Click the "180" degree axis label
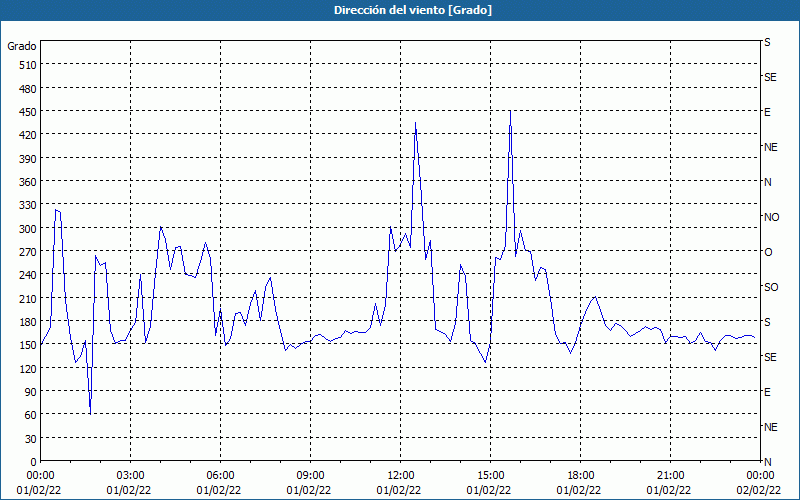Screen dimensions: 800x500 click(x=29, y=322)
